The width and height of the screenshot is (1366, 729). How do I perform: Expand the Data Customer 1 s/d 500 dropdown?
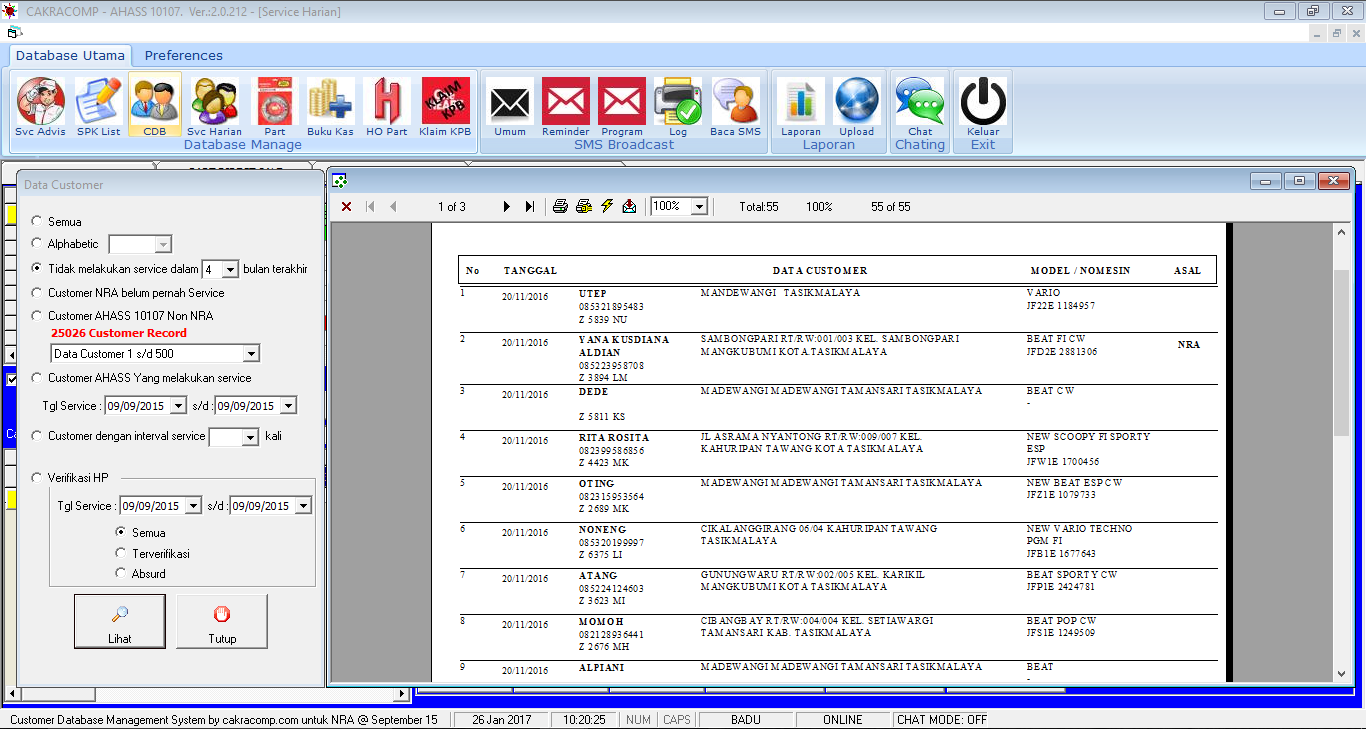[x=251, y=354]
